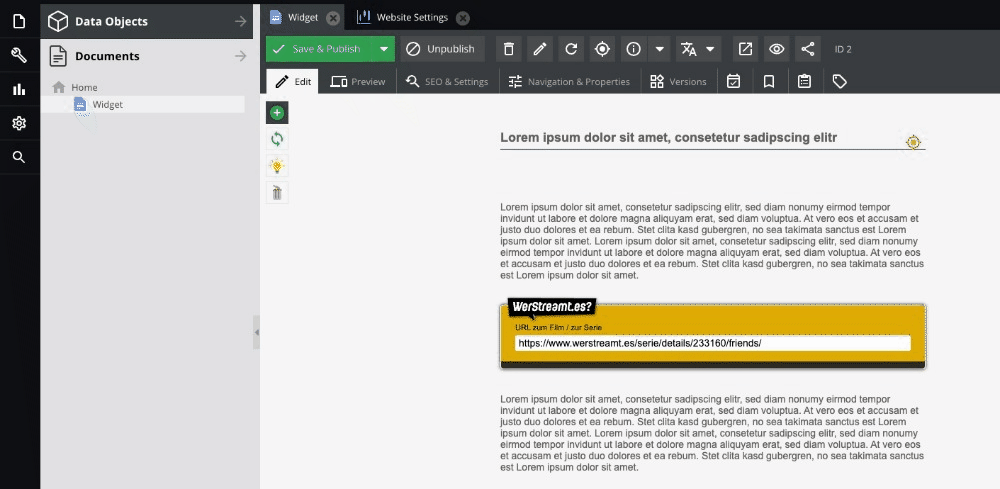The width and height of the screenshot is (1000, 489).
Task: Click the Rename pencil icon in toolbar
Action: pyautogui.click(x=540, y=49)
